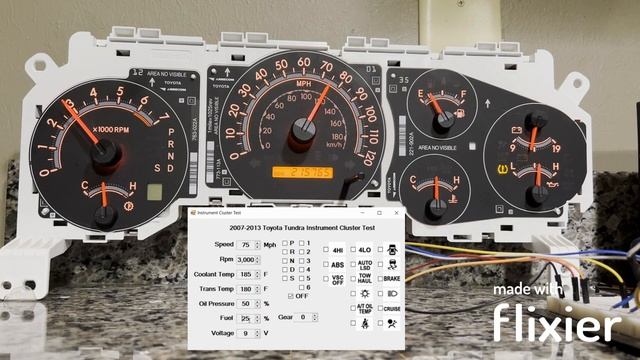Check the D gear position box
The height and width of the screenshot is (360, 640).
pos(284,269)
